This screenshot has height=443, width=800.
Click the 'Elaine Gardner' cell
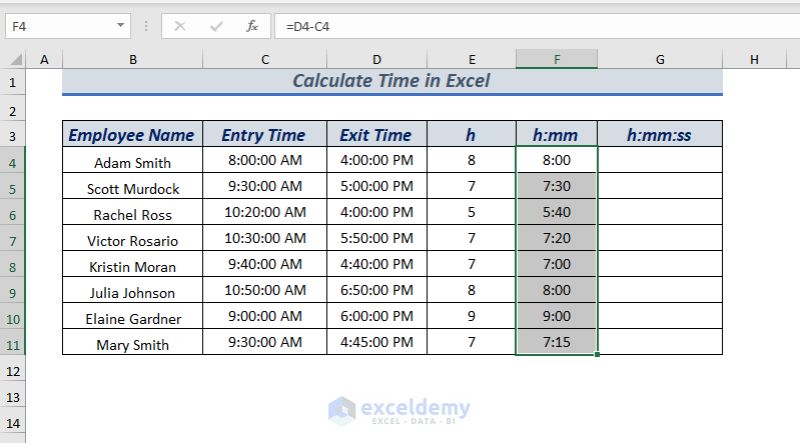pyautogui.click(x=133, y=316)
